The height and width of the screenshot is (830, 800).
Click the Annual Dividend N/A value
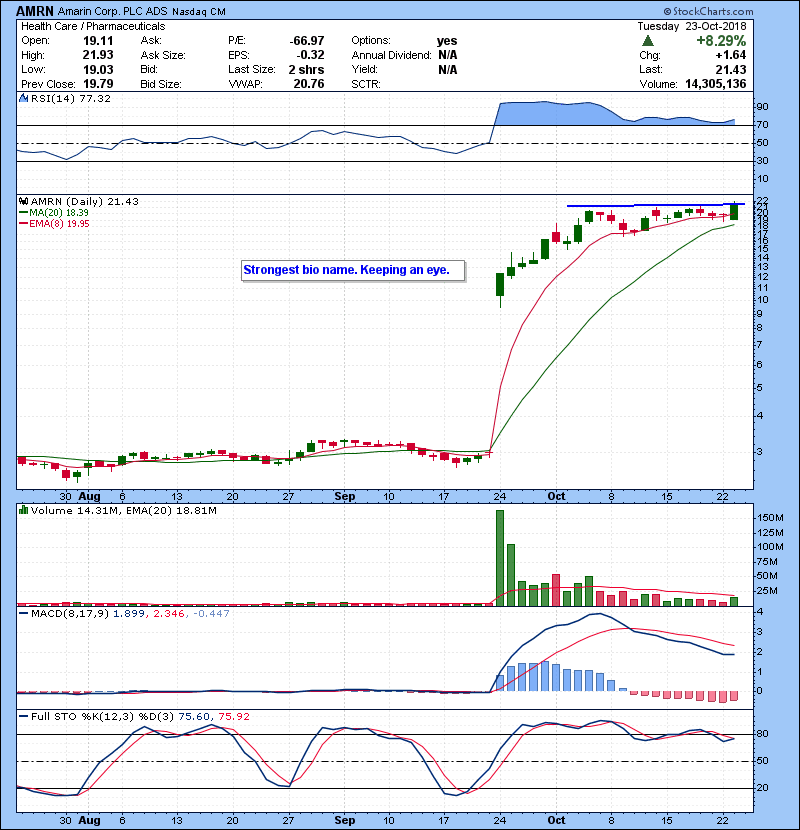pos(447,55)
